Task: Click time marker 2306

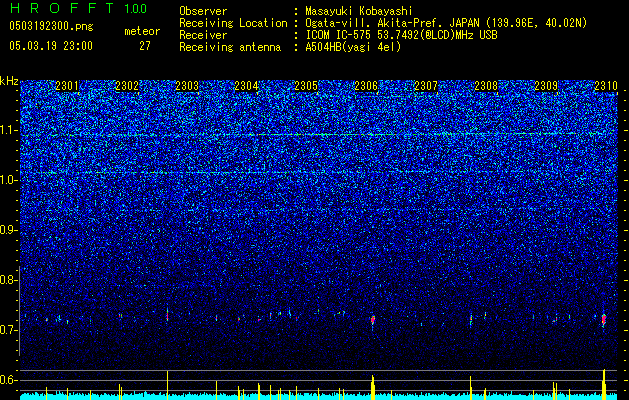Action: click(x=366, y=86)
